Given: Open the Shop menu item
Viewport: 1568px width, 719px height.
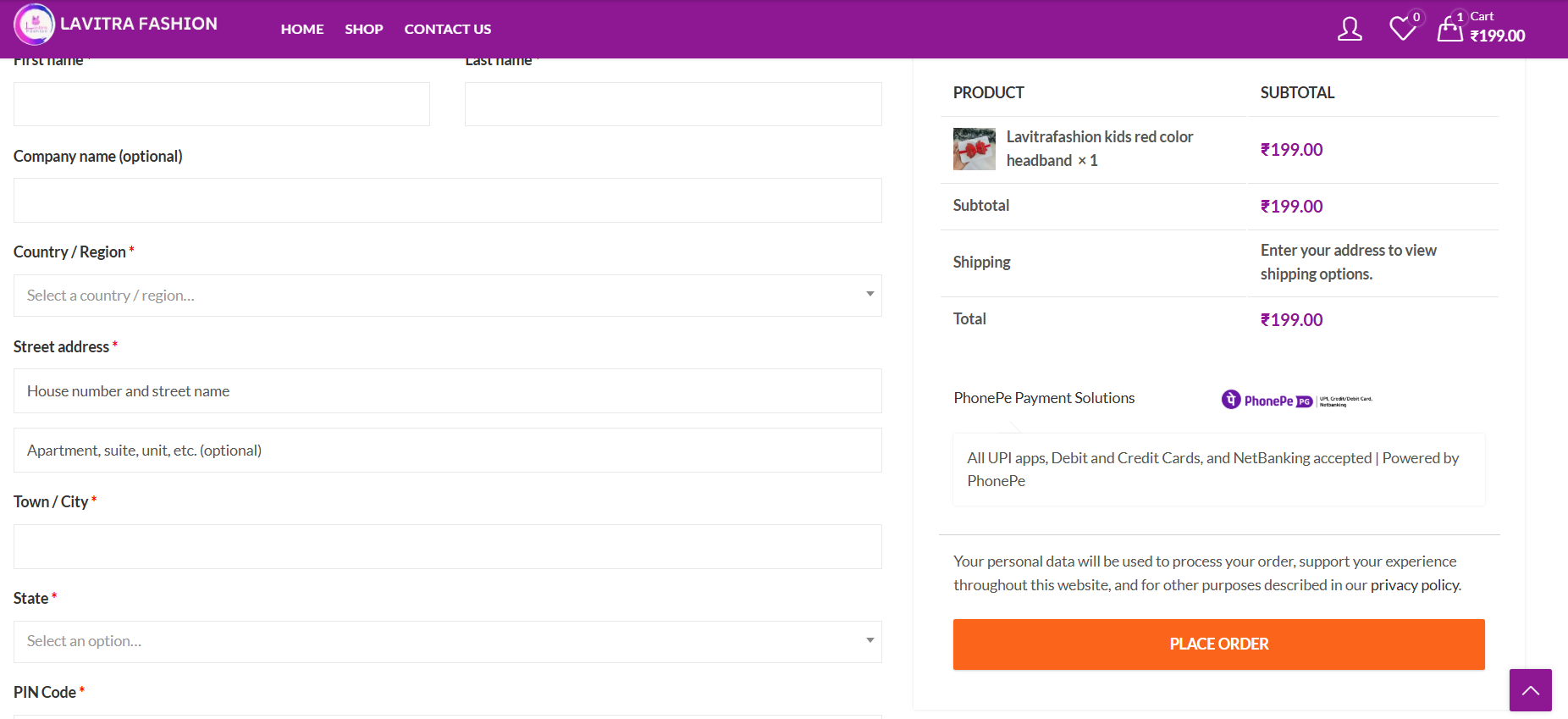Looking at the screenshot, I should pos(364,29).
